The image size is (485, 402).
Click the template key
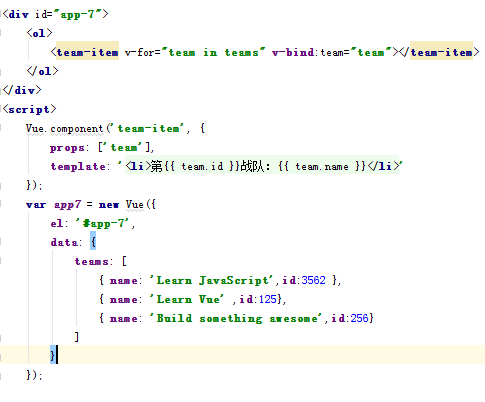click(78, 166)
